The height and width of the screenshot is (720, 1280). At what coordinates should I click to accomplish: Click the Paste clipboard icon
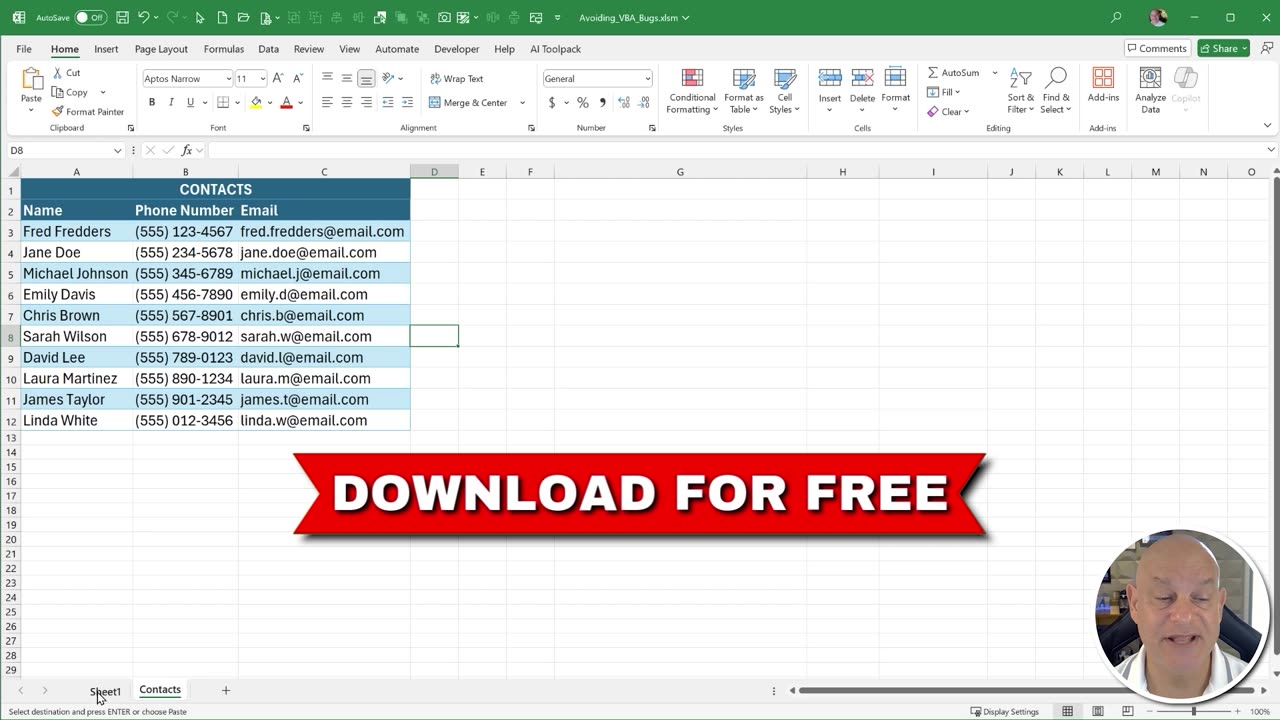pyautogui.click(x=31, y=81)
